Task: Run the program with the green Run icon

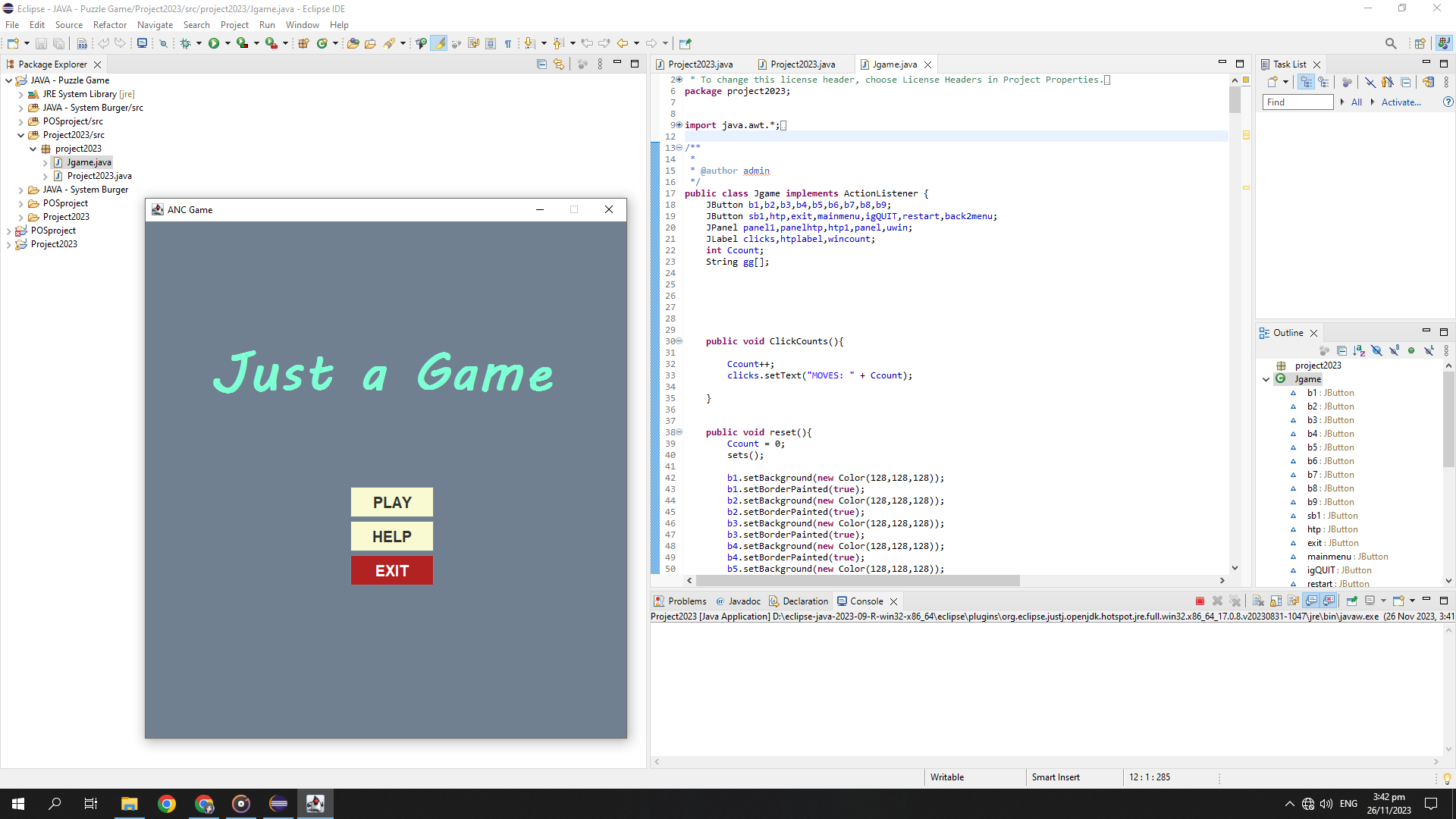Action: tap(214, 43)
